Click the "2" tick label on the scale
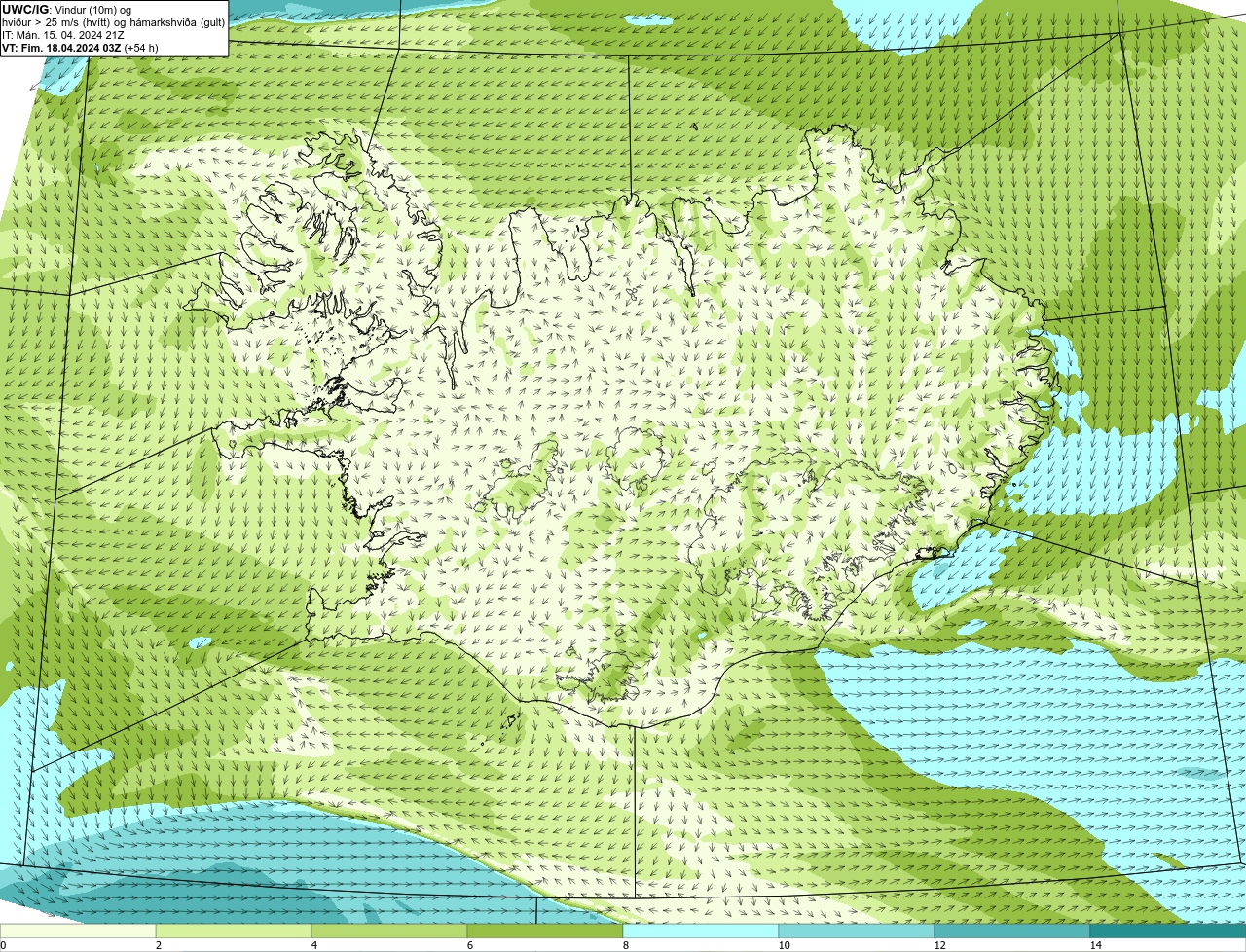 158,945
